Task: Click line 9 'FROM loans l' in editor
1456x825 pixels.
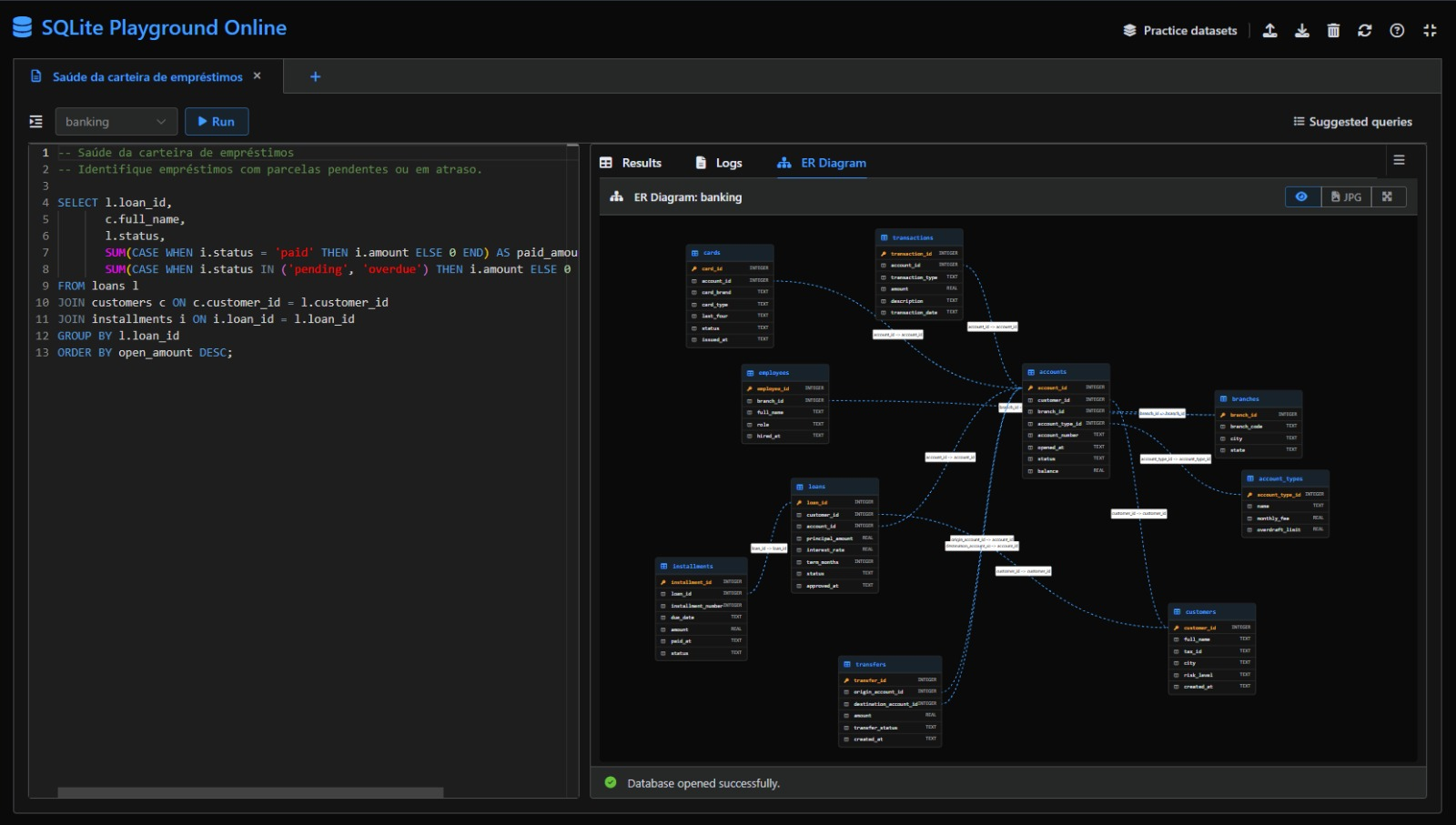Action: [x=98, y=286]
